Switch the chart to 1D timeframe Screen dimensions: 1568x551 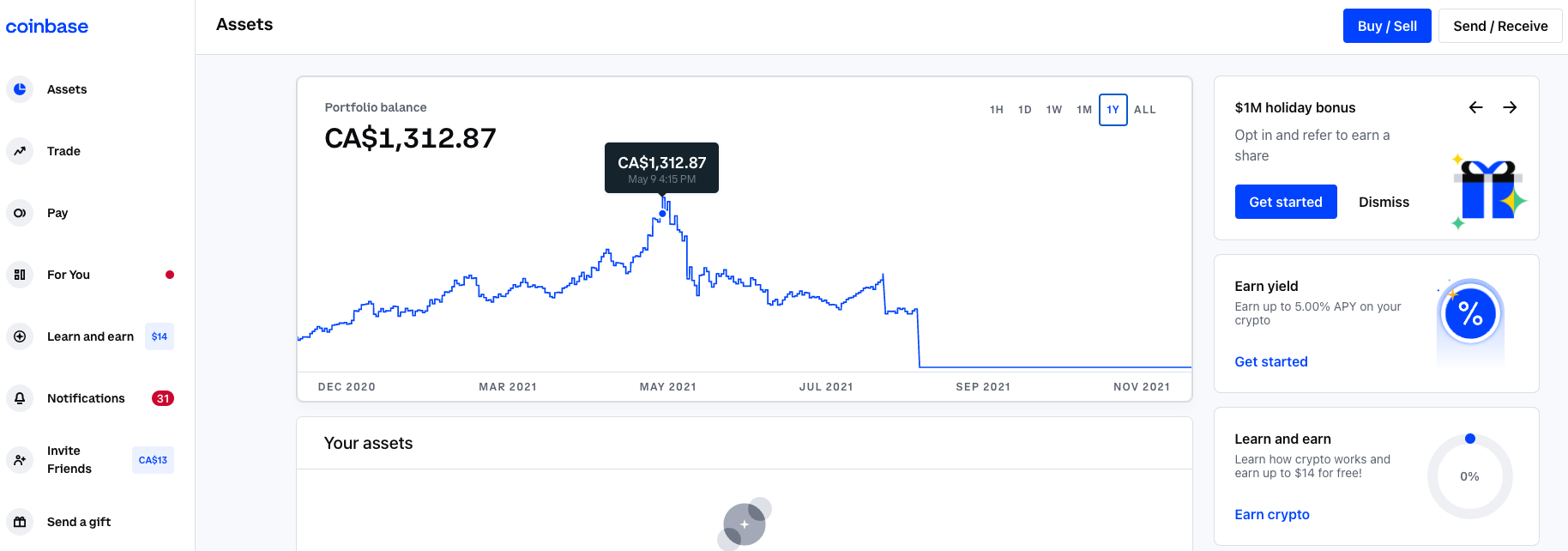[x=1024, y=110]
